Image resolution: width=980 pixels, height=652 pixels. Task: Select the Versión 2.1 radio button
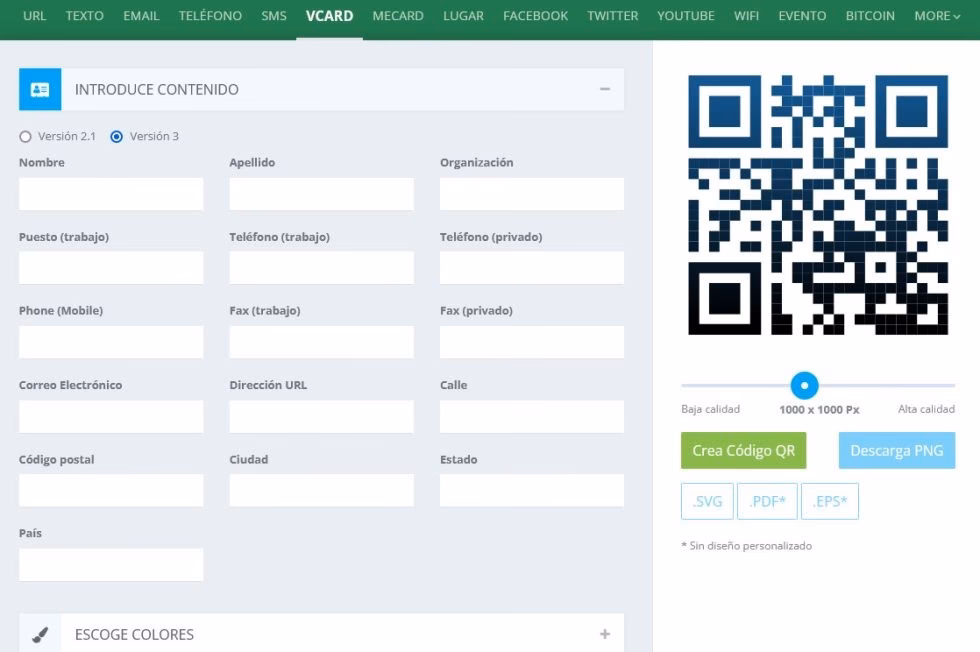coord(25,136)
